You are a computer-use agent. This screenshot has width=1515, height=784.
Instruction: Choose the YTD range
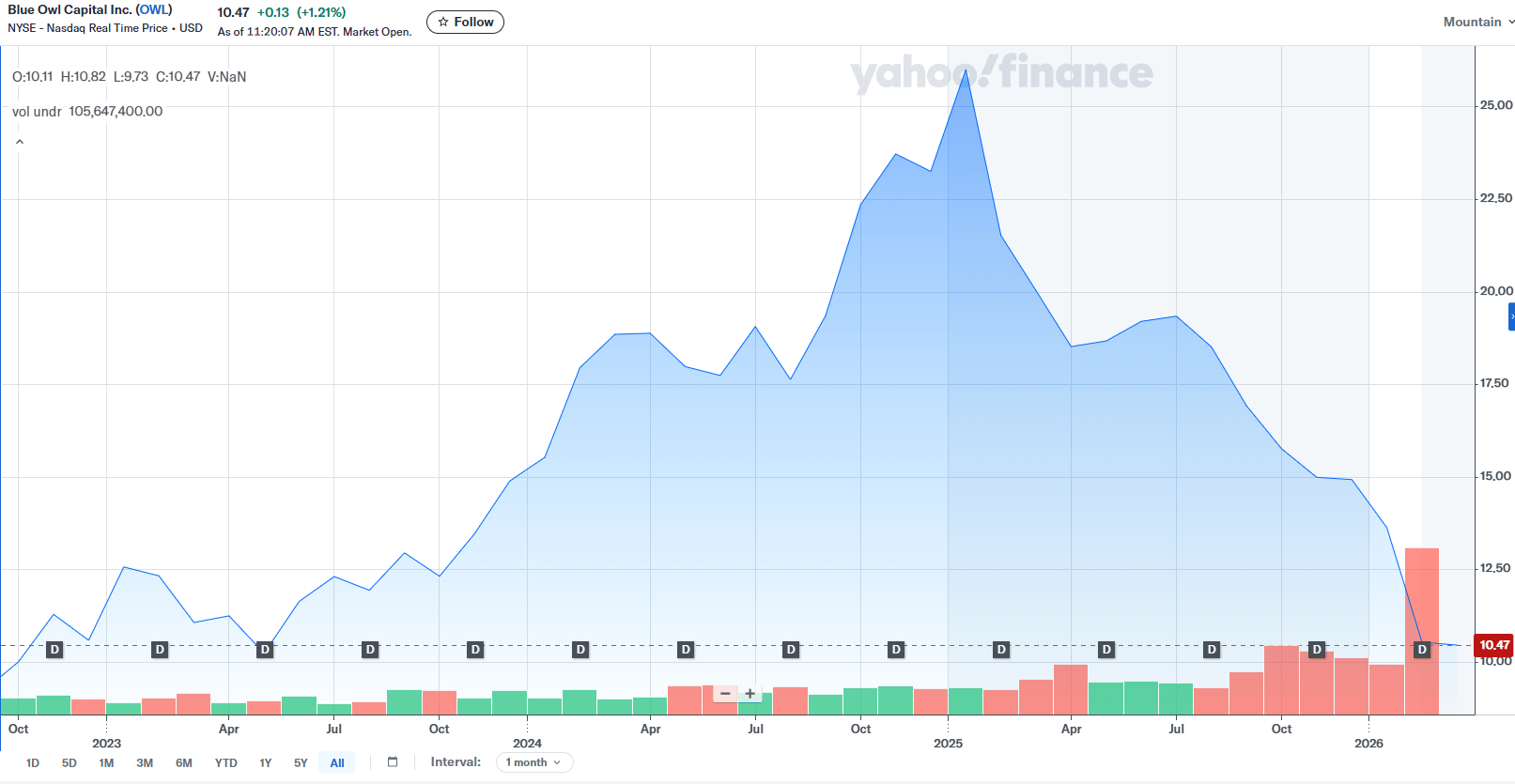225,763
